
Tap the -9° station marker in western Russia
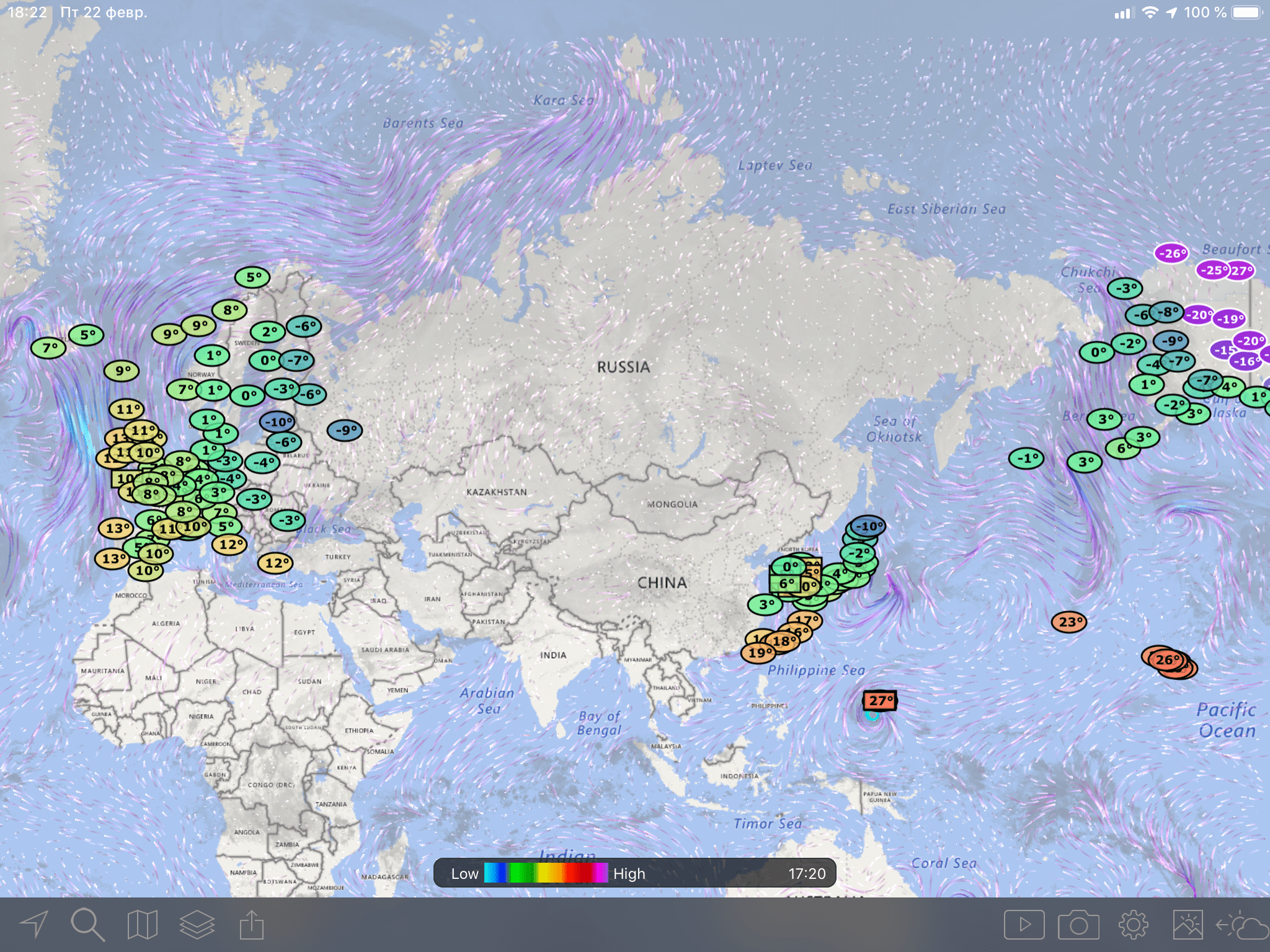(x=345, y=430)
